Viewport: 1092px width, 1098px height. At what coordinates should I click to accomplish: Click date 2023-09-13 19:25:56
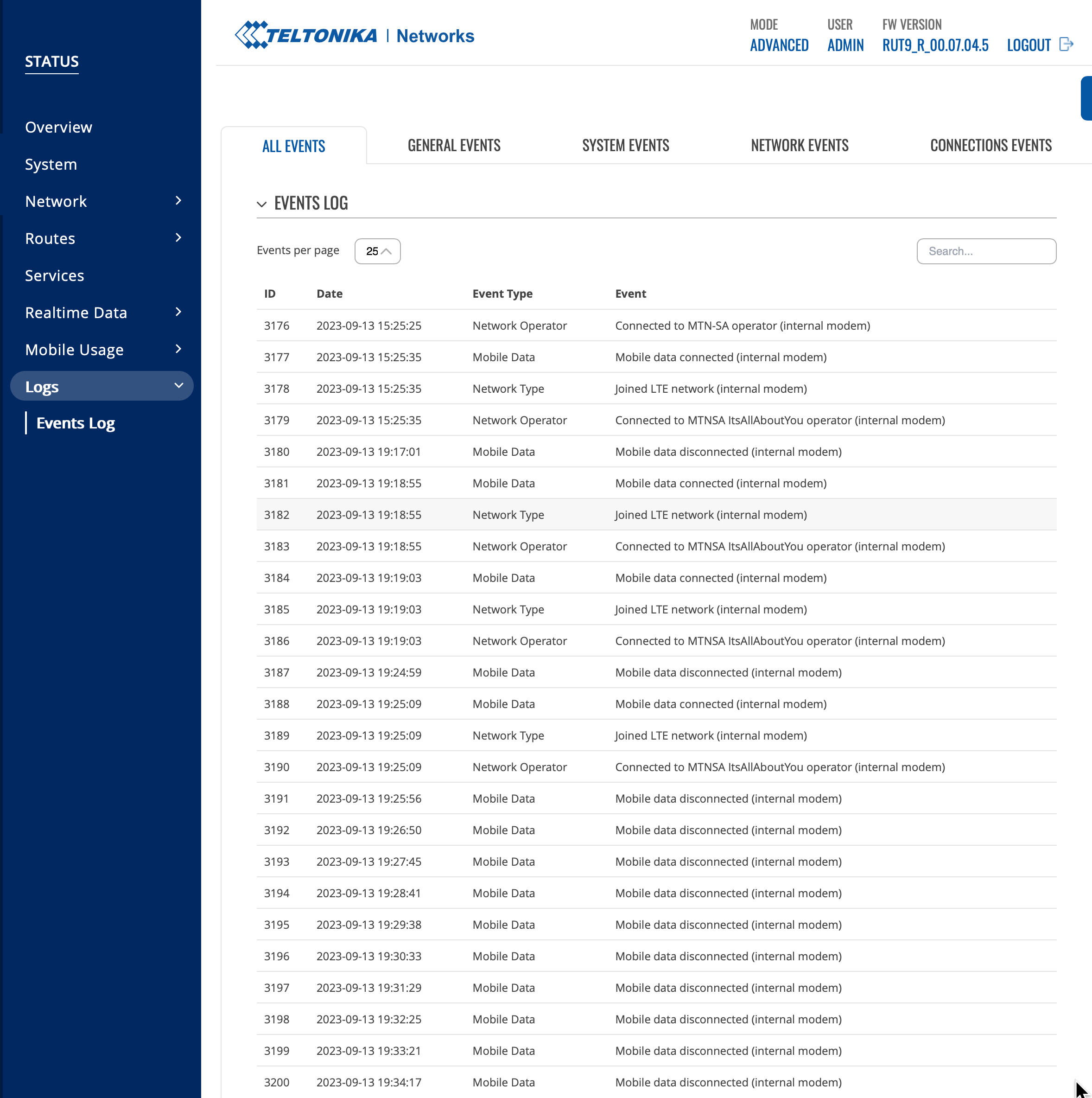369,798
